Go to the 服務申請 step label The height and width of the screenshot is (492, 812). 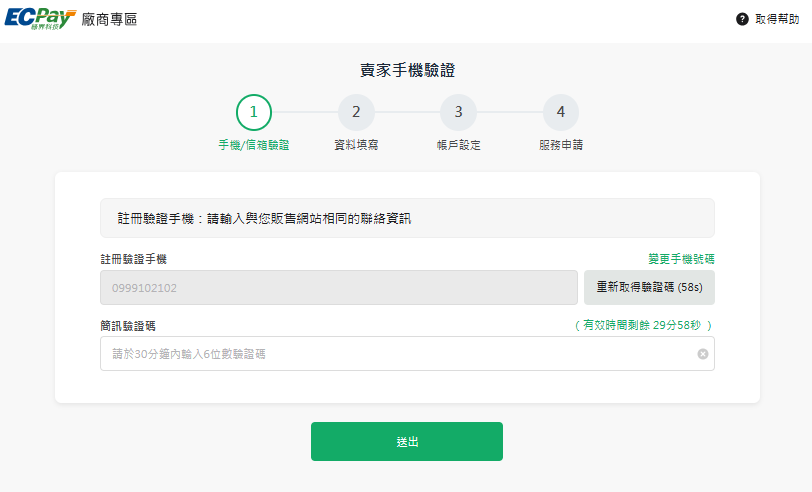pyautogui.click(x=560, y=145)
